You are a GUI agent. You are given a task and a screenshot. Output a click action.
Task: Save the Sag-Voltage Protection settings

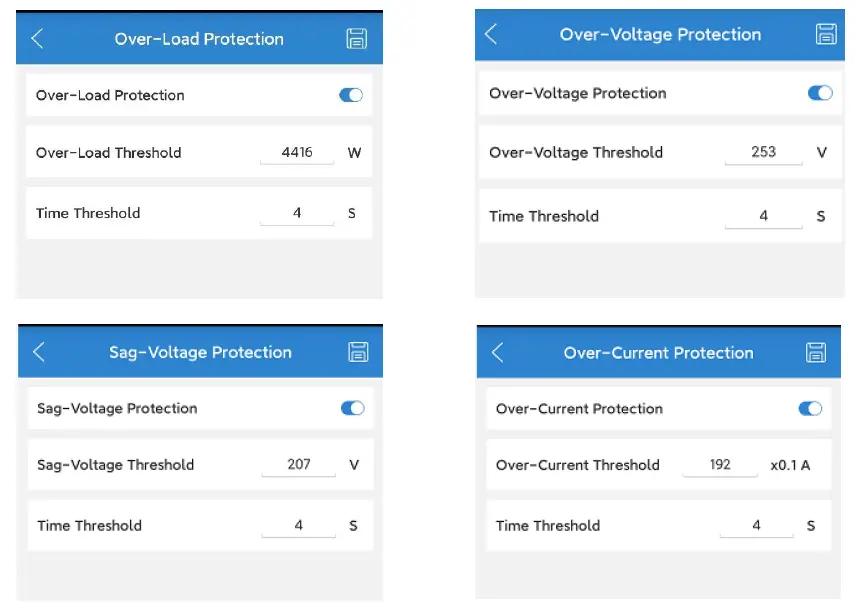[x=357, y=352]
